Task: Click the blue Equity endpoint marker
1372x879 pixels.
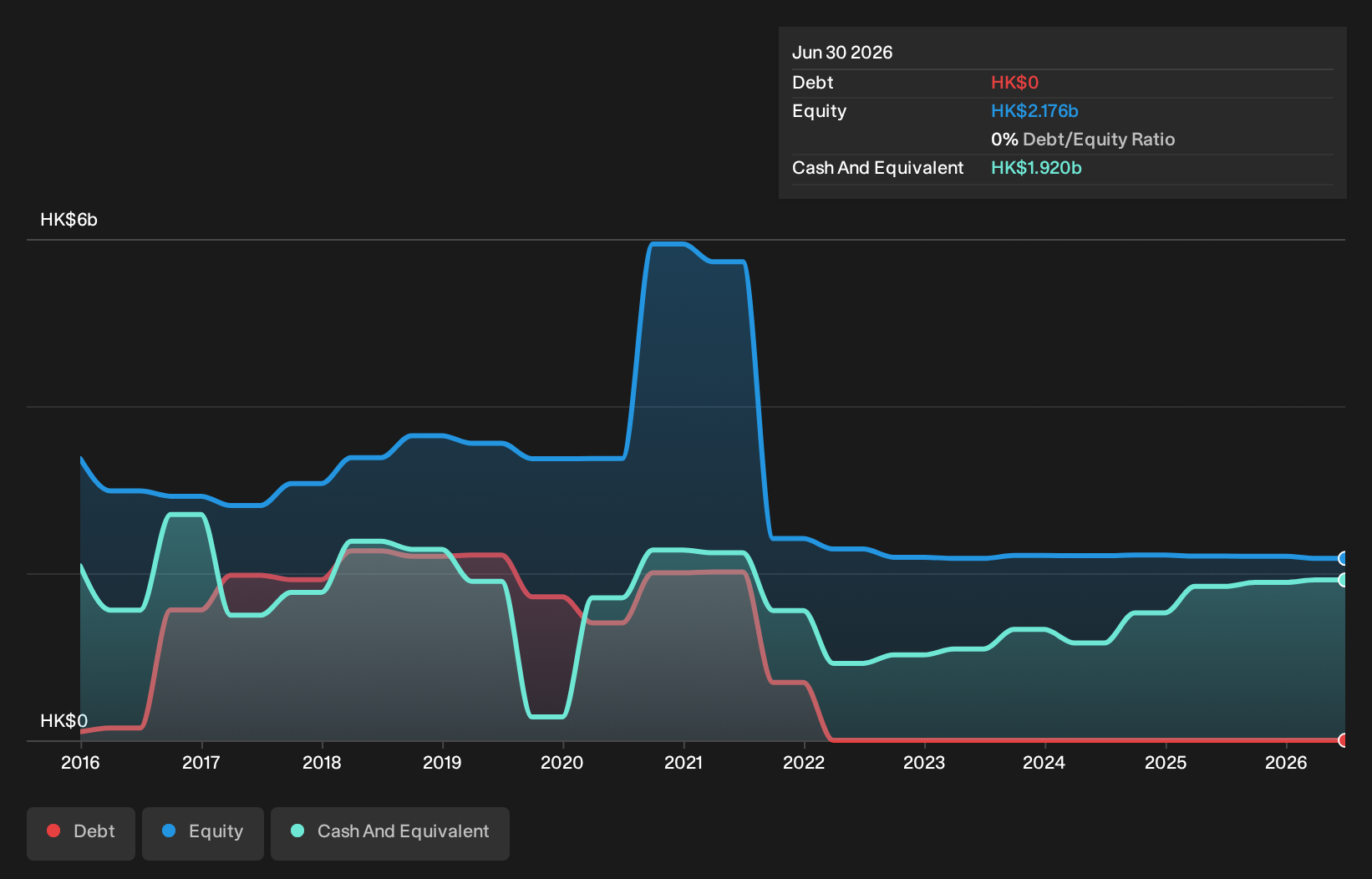Action: click(1344, 558)
